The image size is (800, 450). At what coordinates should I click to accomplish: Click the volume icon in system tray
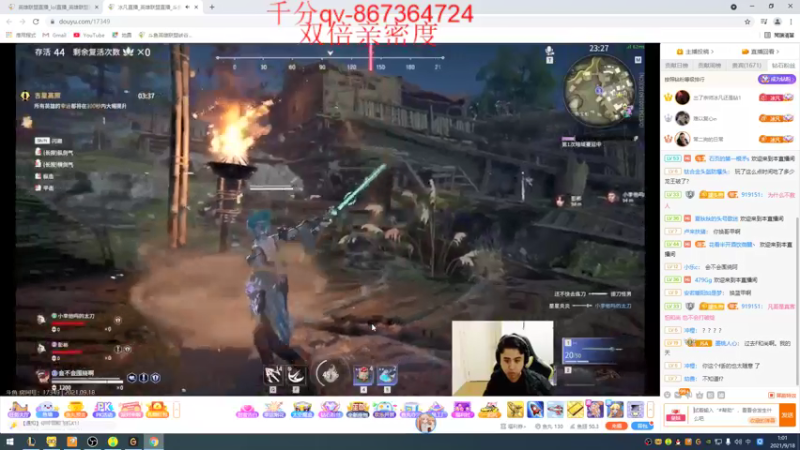(x=738, y=442)
